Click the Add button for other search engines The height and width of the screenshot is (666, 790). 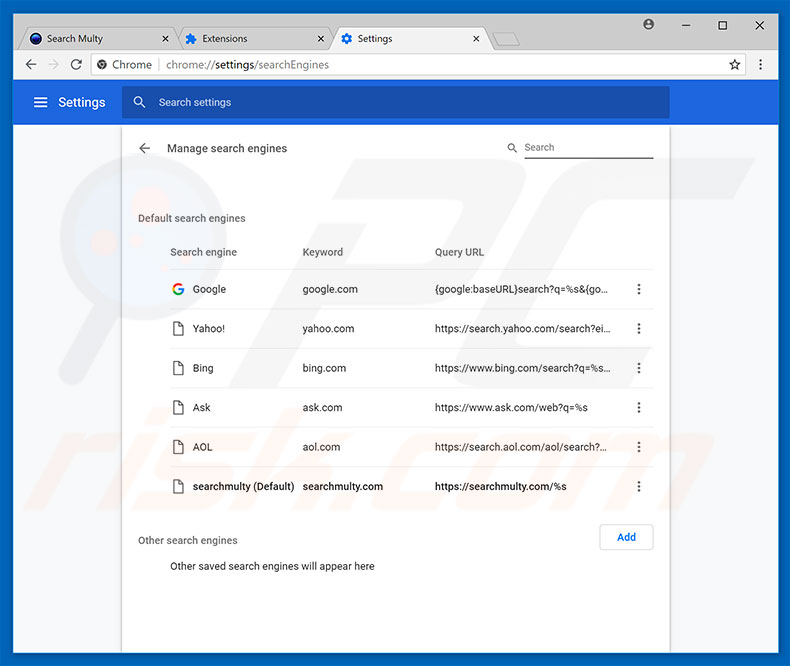626,537
